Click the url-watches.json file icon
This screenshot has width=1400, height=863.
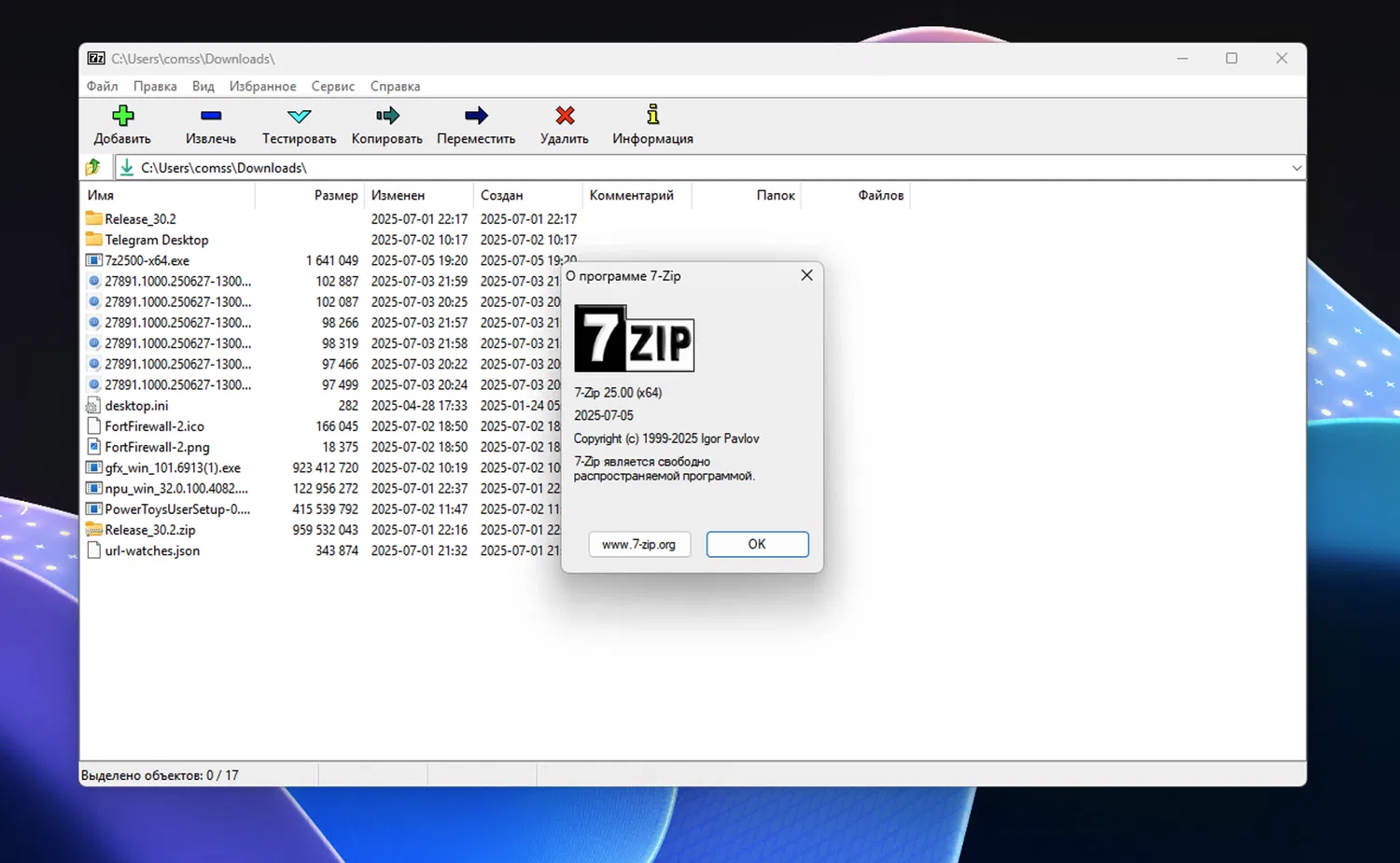tap(93, 550)
